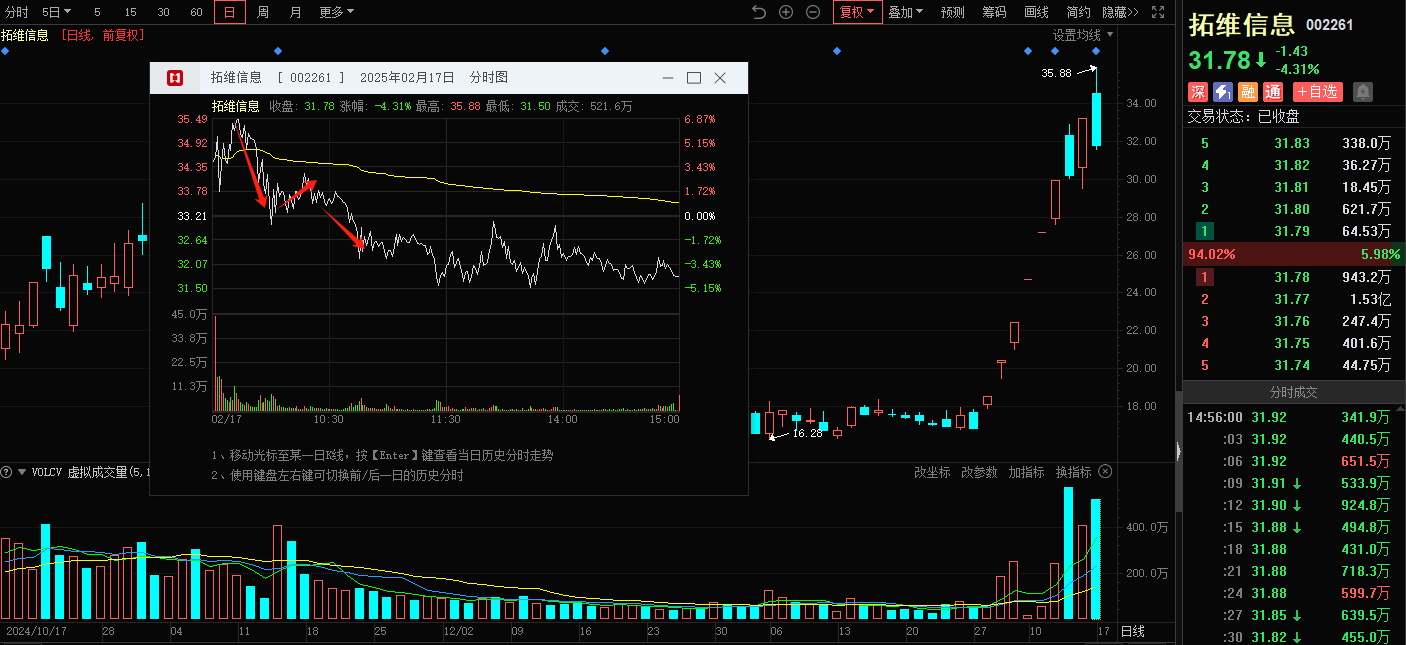Click the lightning bolt badge icon

click(x=1223, y=92)
